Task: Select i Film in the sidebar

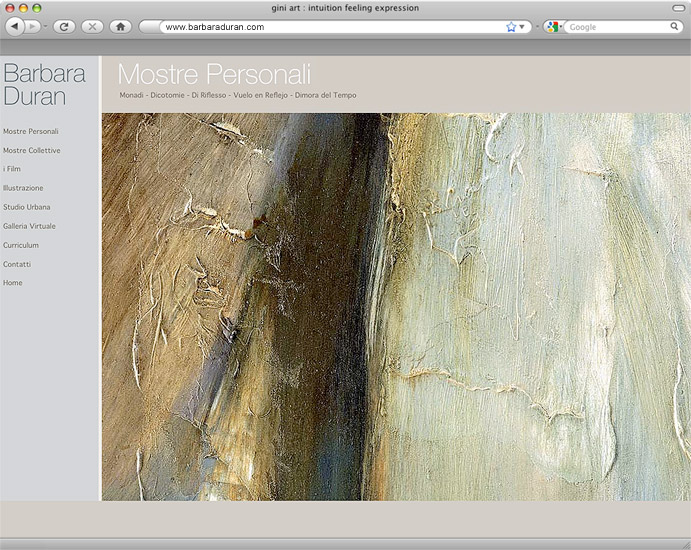Action: click(x=12, y=169)
